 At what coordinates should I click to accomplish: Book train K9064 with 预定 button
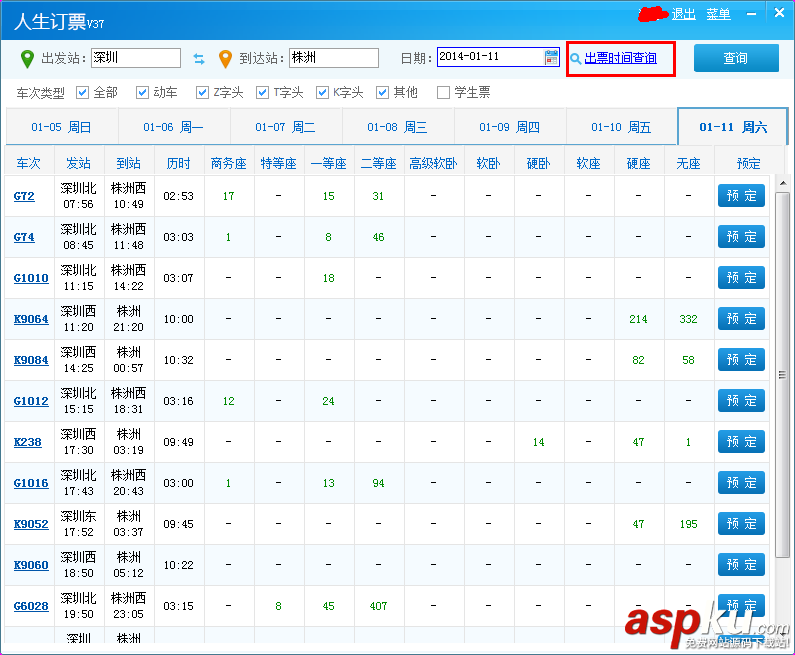coord(741,319)
